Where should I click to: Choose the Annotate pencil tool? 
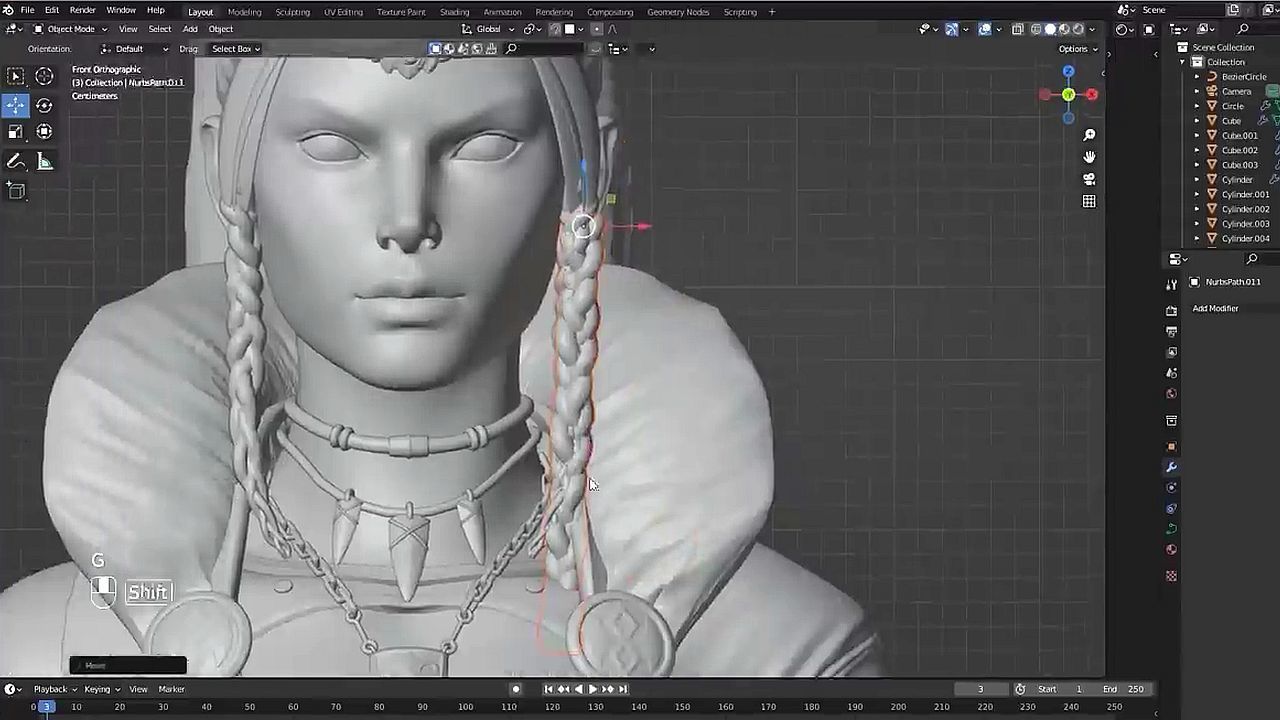pyautogui.click(x=16, y=162)
